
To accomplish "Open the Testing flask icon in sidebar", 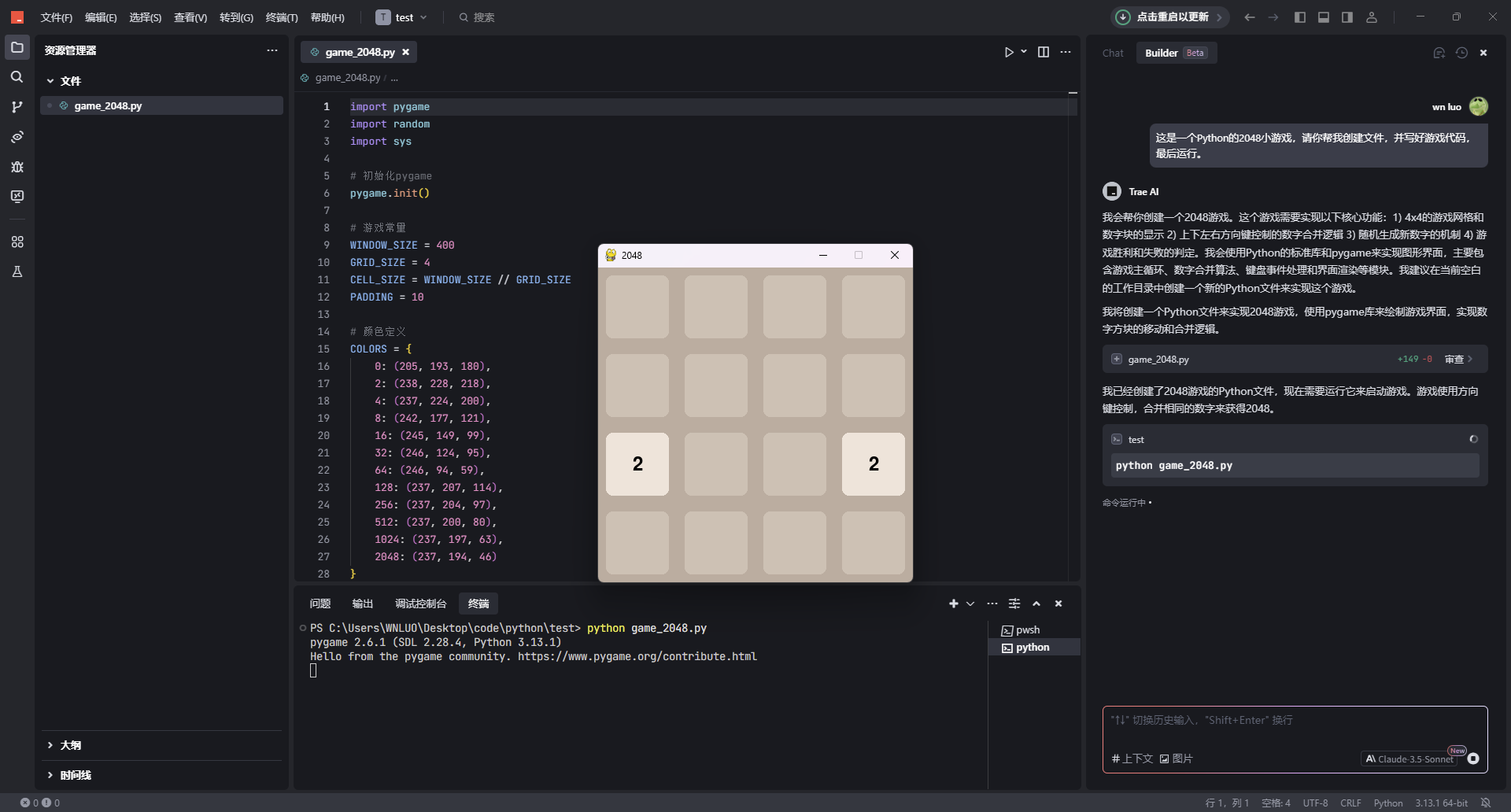I will (17, 271).
